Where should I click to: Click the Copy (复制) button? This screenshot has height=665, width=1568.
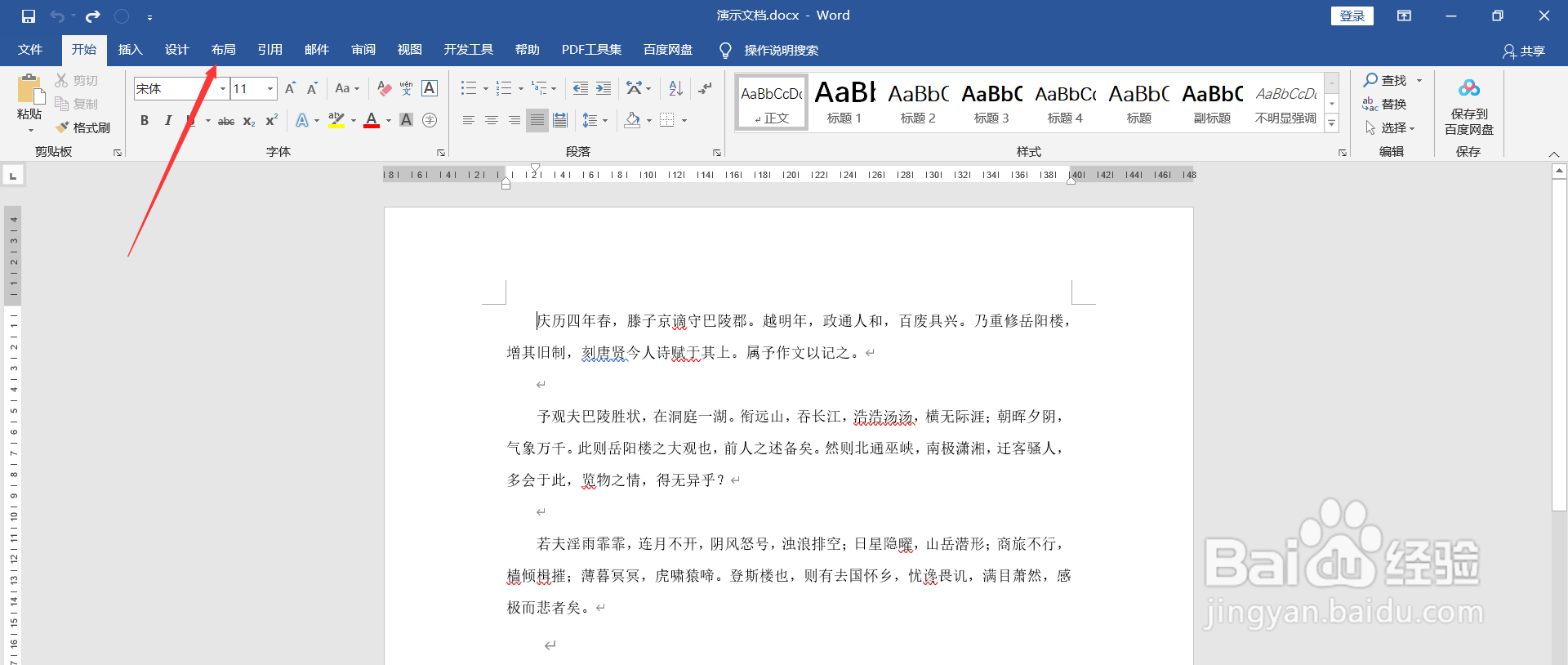pos(77,104)
